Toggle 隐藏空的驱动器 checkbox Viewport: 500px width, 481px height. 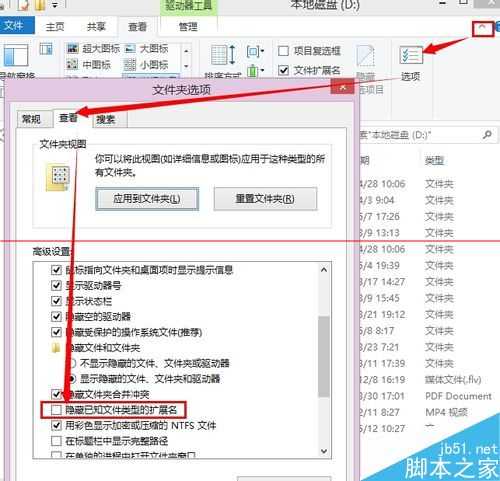click(x=56, y=316)
